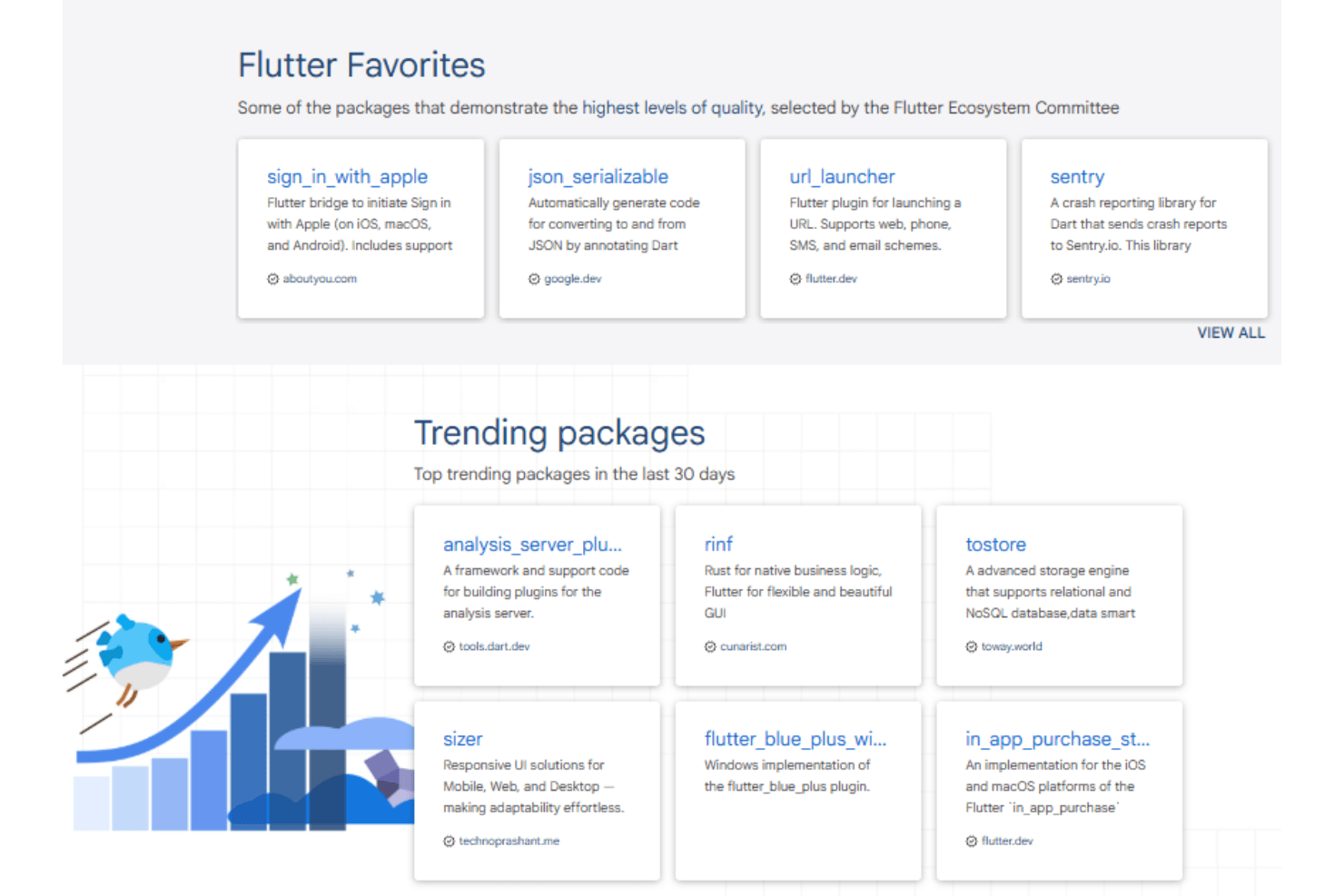1344x896 pixels.
Task: Click the Trending packages heading
Action: [x=559, y=433]
